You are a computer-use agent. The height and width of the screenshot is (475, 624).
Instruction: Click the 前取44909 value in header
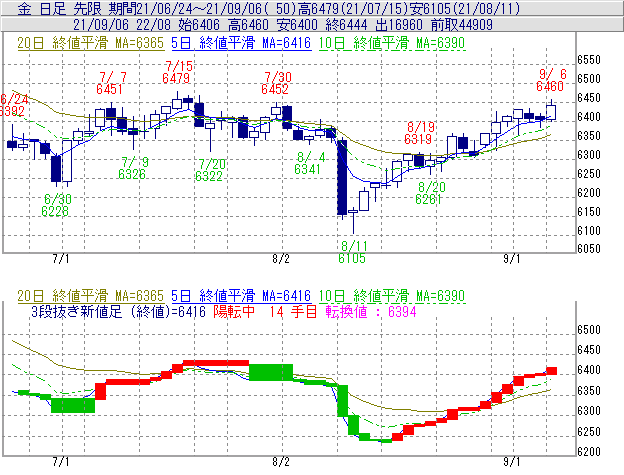pos(462,25)
